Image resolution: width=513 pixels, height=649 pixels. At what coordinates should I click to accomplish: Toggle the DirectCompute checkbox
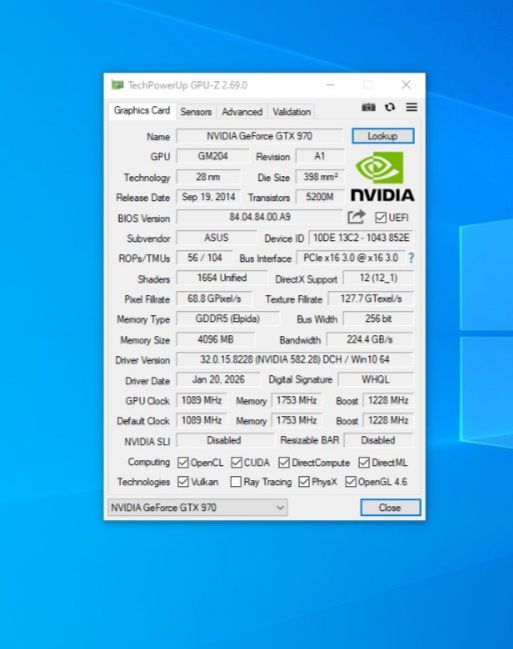284,463
